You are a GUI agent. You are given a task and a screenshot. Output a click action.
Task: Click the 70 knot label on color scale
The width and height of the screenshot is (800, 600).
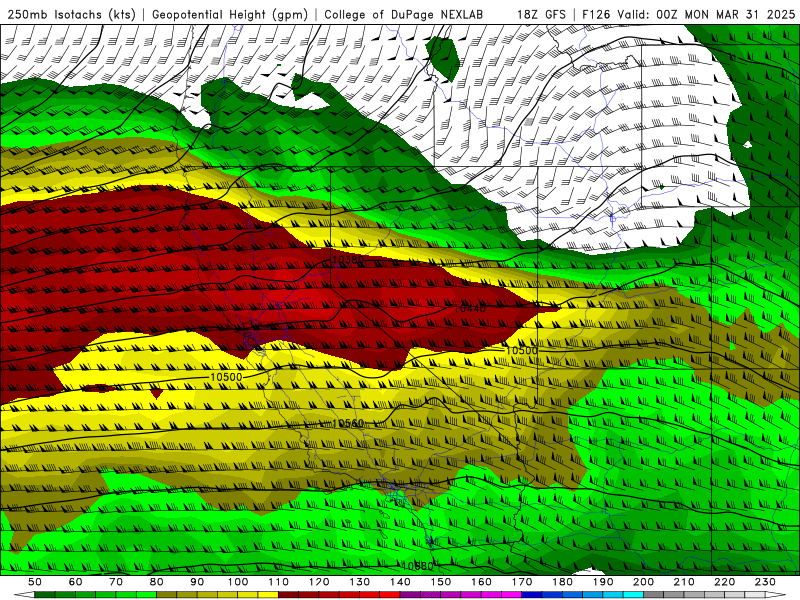click(x=116, y=582)
